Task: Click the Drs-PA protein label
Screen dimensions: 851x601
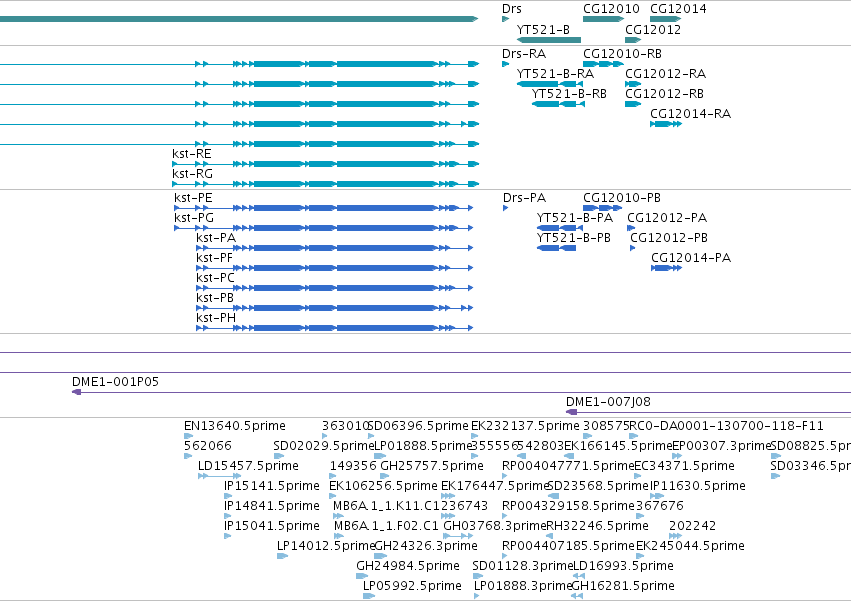Action: pyautogui.click(x=524, y=198)
